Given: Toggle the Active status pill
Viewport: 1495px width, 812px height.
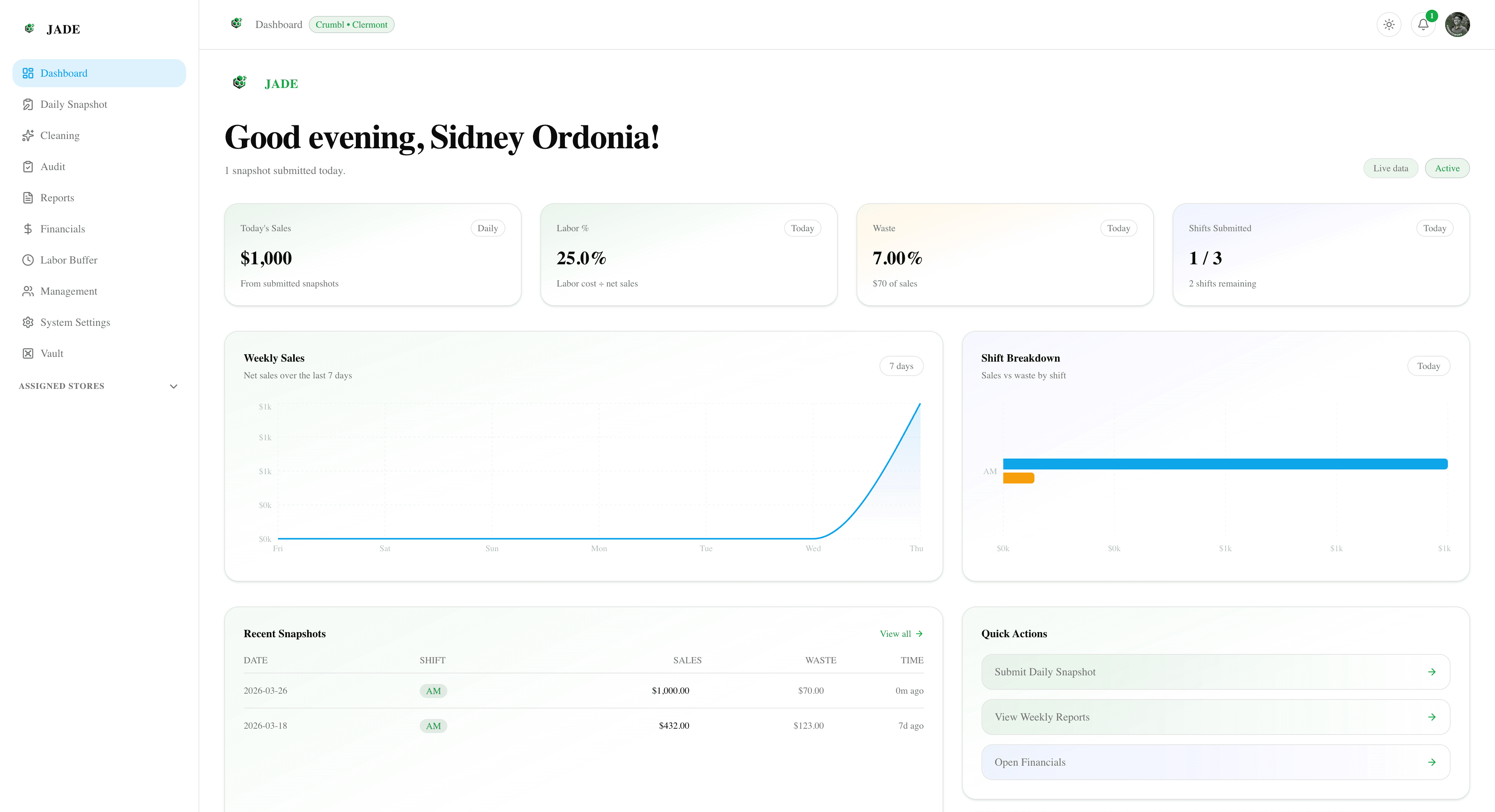Looking at the screenshot, I should (1448, 168).
